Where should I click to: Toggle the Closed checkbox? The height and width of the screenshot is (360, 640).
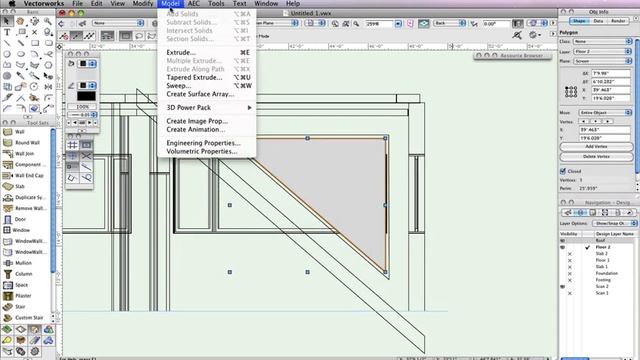pyautogui.click(x=563, y=171)
